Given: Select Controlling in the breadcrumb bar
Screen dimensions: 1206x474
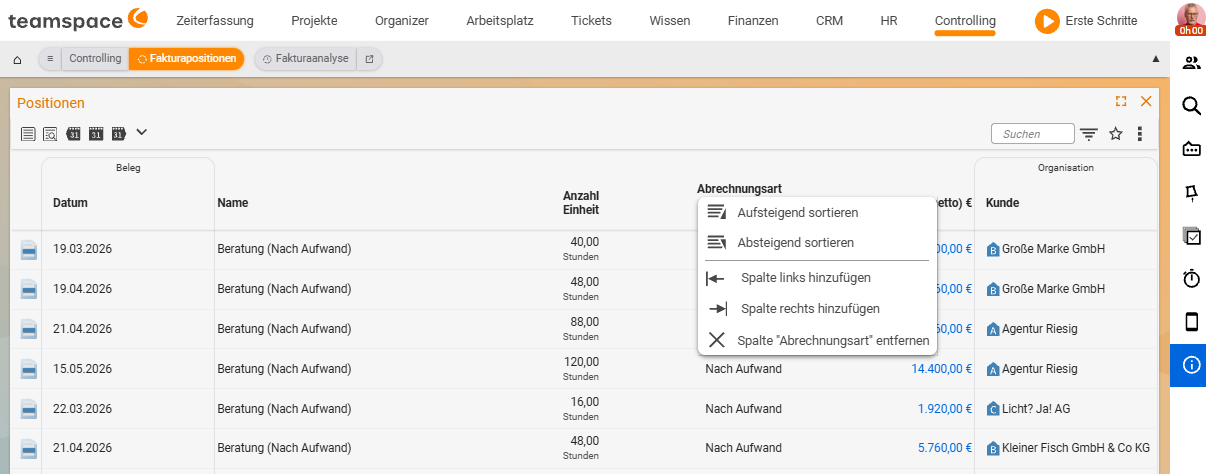Looking at the screenshot, I should coord(95,59).
